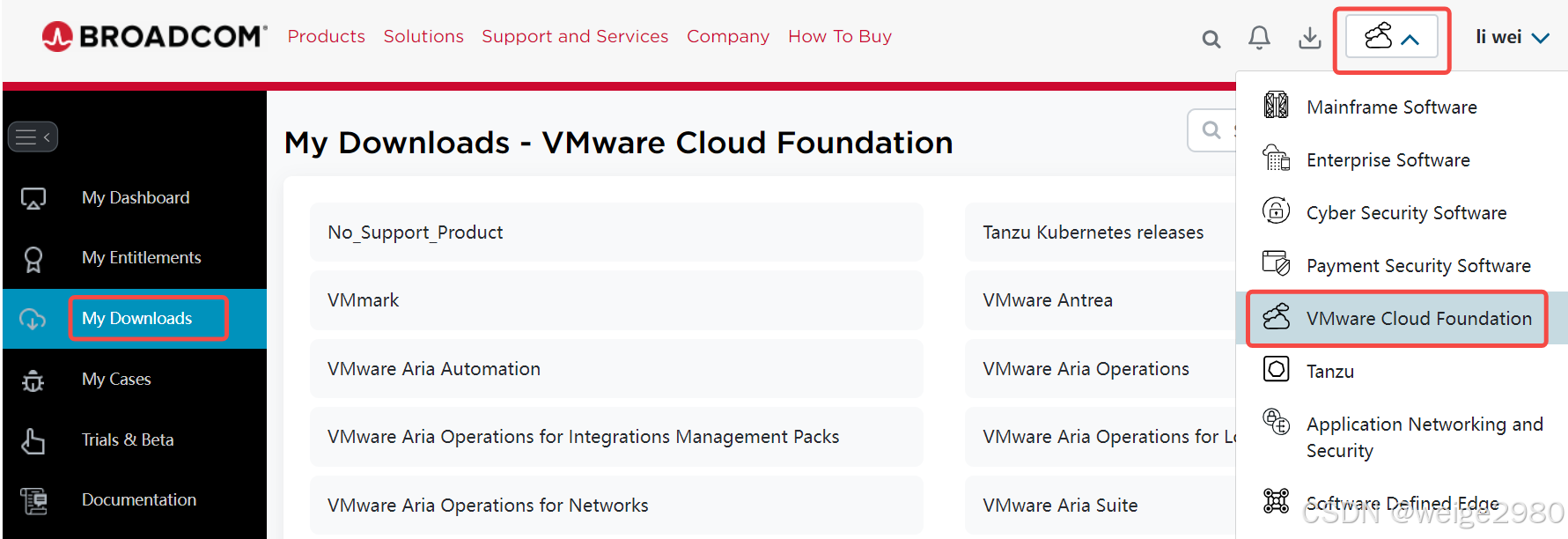
Task: Open the Company menu
Action: click(728, 36)
